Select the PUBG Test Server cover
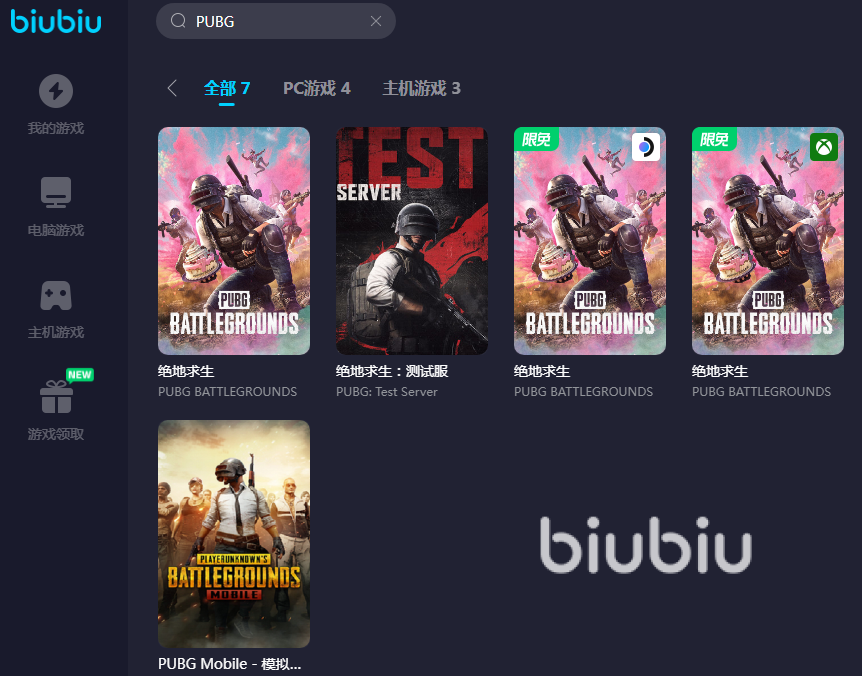 pos(412,241)
